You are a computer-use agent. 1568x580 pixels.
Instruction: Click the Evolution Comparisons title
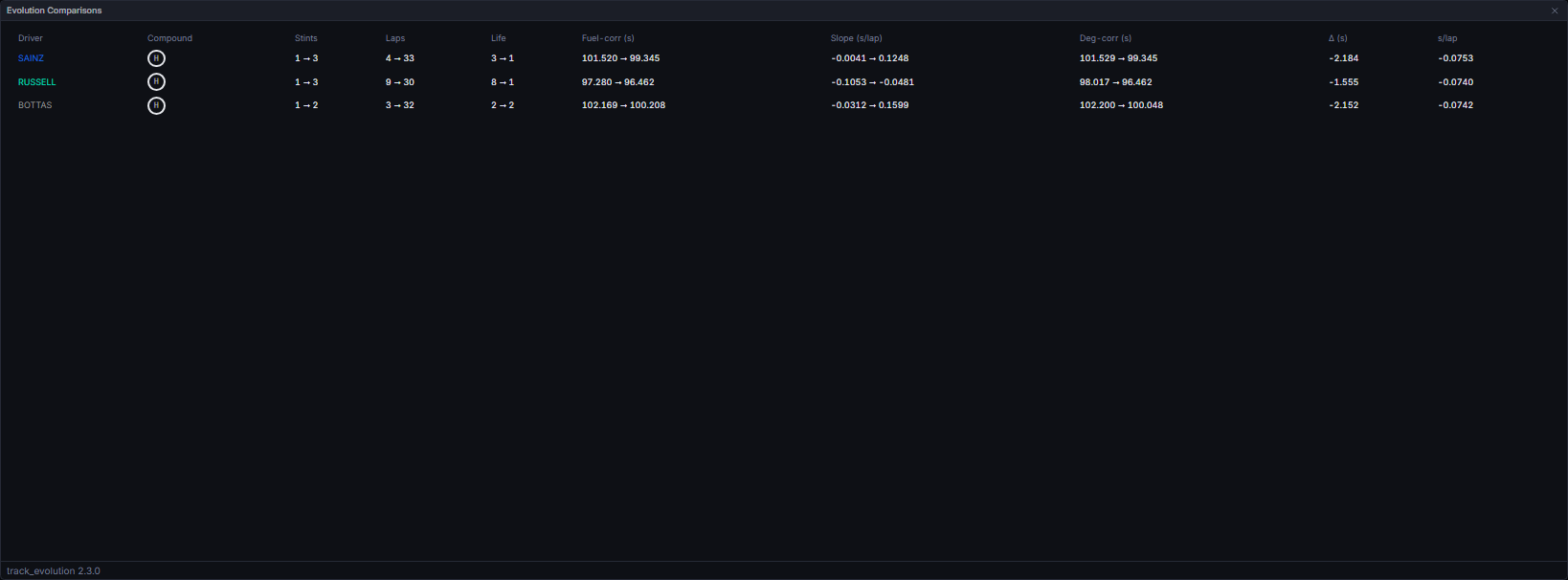tap(55, 11)
